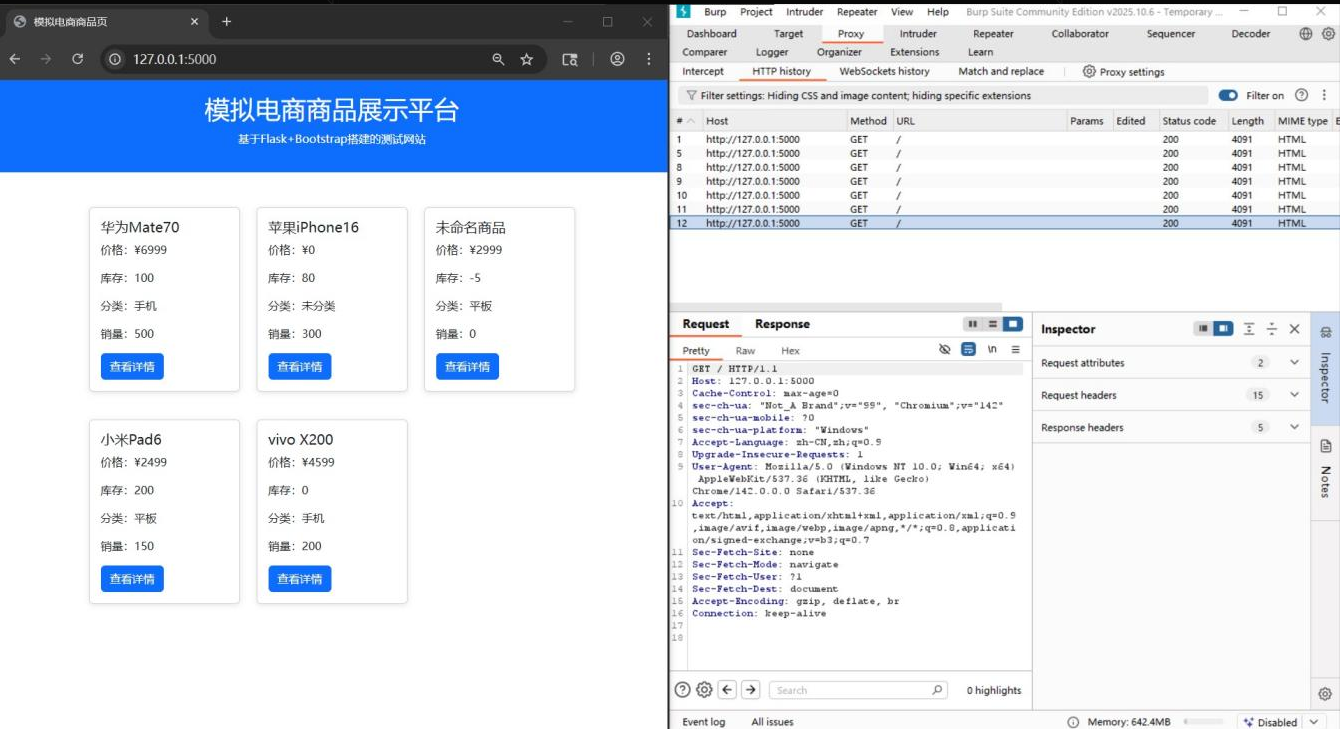Switch to Dashboard tab
The width and height of the screenshot is (1340, 729).
pos(711,34)
